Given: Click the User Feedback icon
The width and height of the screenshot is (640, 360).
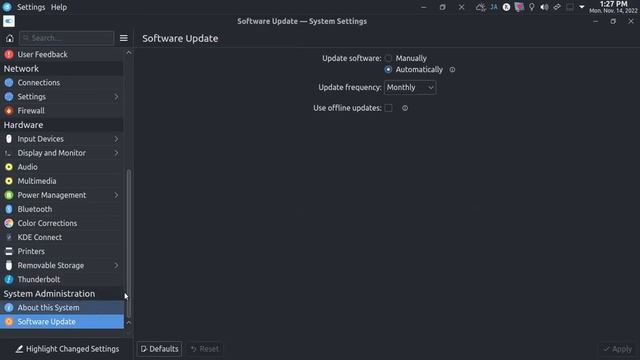Looking at the screenshot, I should [9, 54].
